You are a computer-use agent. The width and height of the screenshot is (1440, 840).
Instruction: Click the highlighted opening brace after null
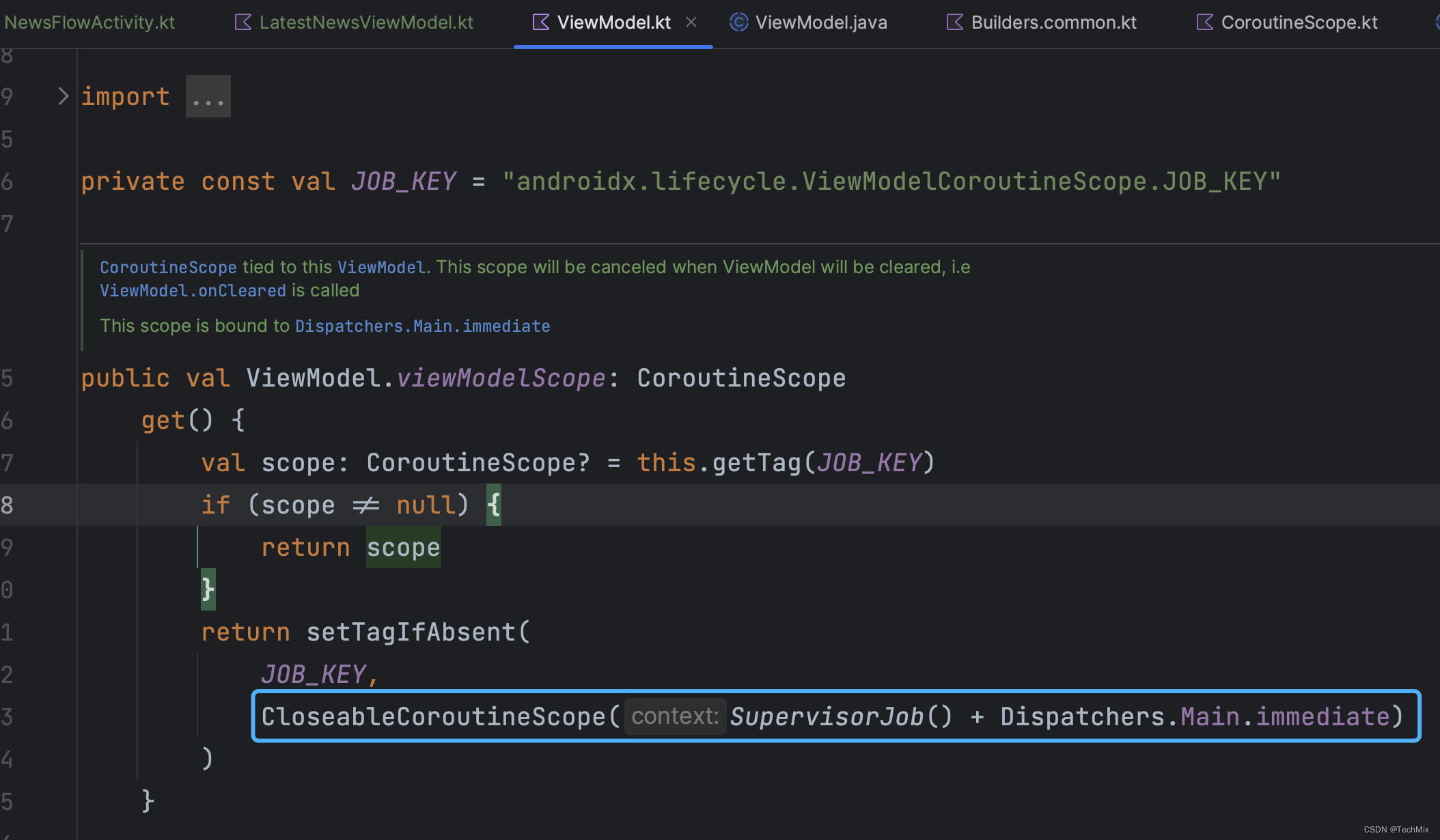coord(494,505)
